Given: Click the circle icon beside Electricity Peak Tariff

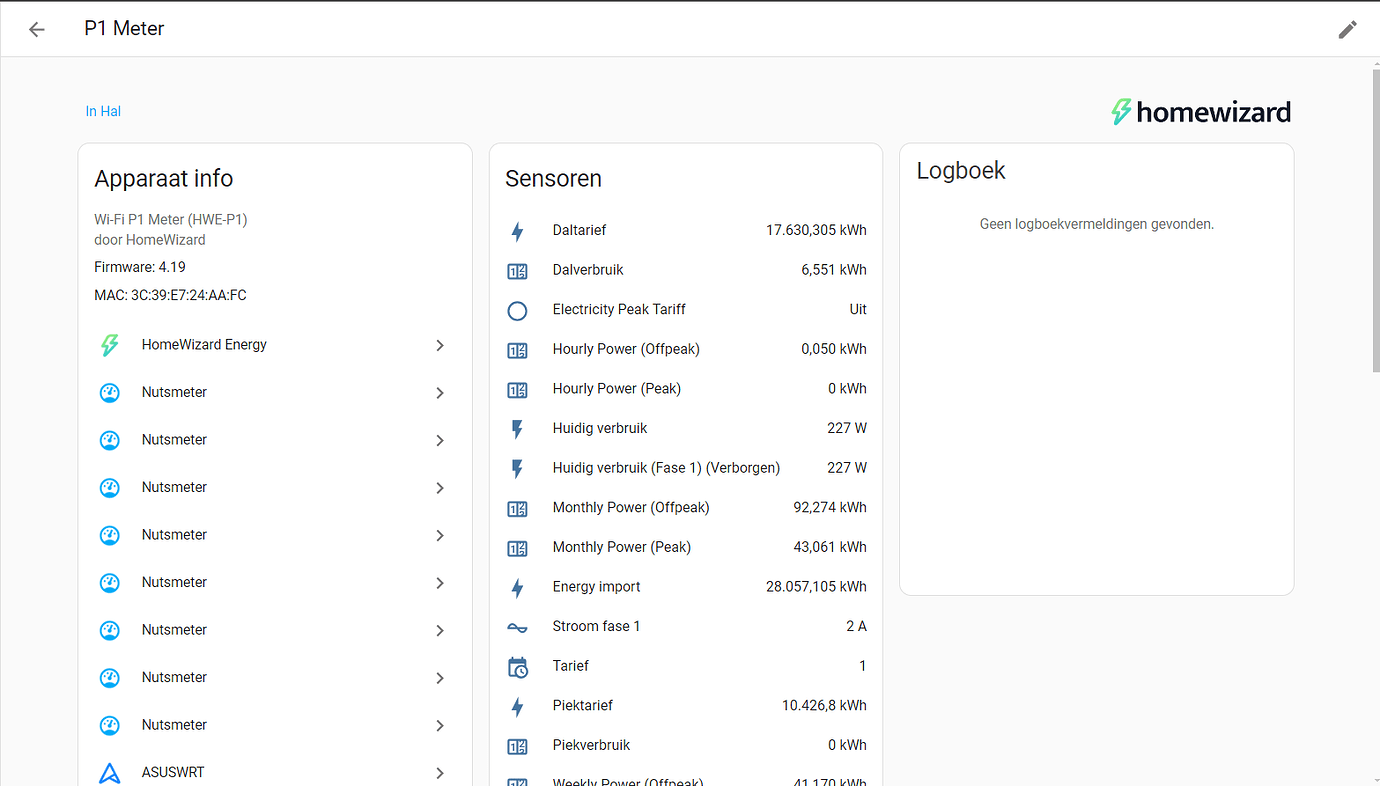Looking at the screenshot, I should [517, 310].
